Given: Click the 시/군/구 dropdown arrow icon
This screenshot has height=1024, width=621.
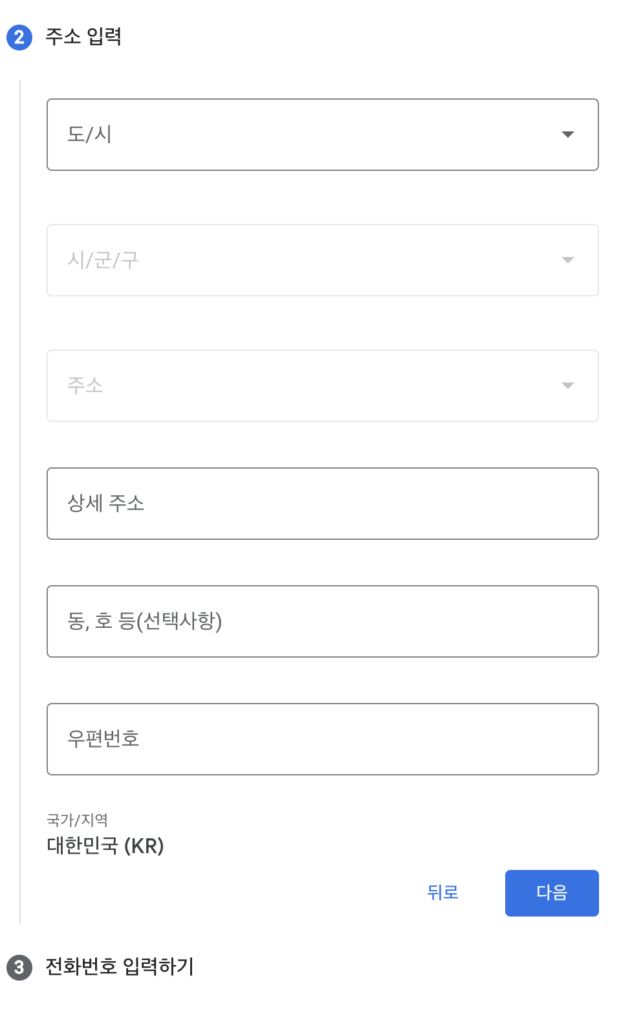Looking at the screenshot, I should pyautogui.click(x=567, y=260).
